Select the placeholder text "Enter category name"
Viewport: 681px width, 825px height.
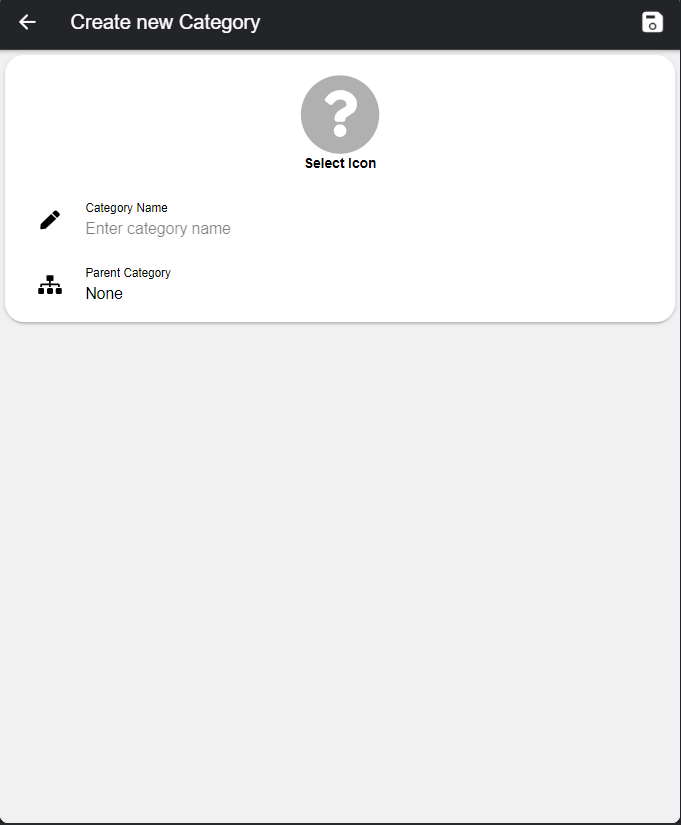click(158, 228)
